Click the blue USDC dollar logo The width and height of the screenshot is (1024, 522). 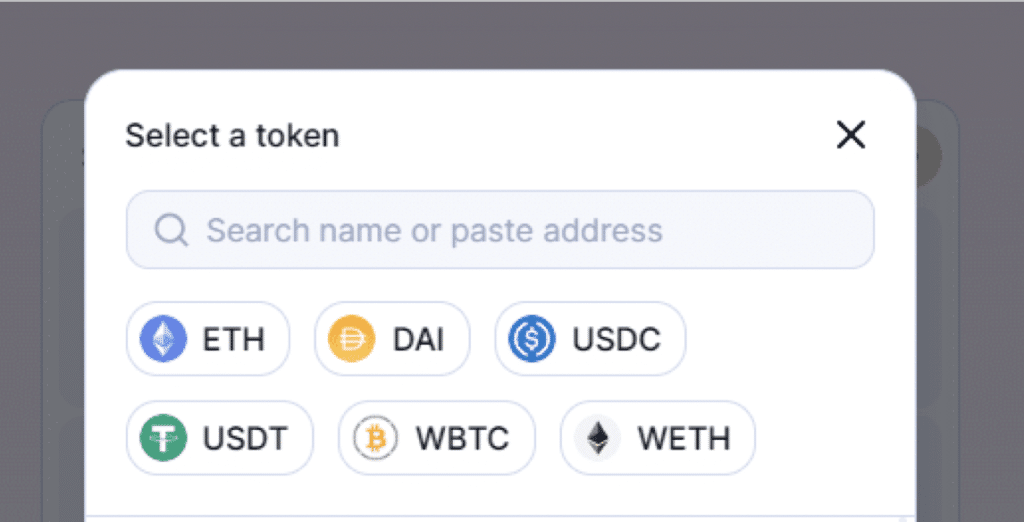tap(532, 339)
